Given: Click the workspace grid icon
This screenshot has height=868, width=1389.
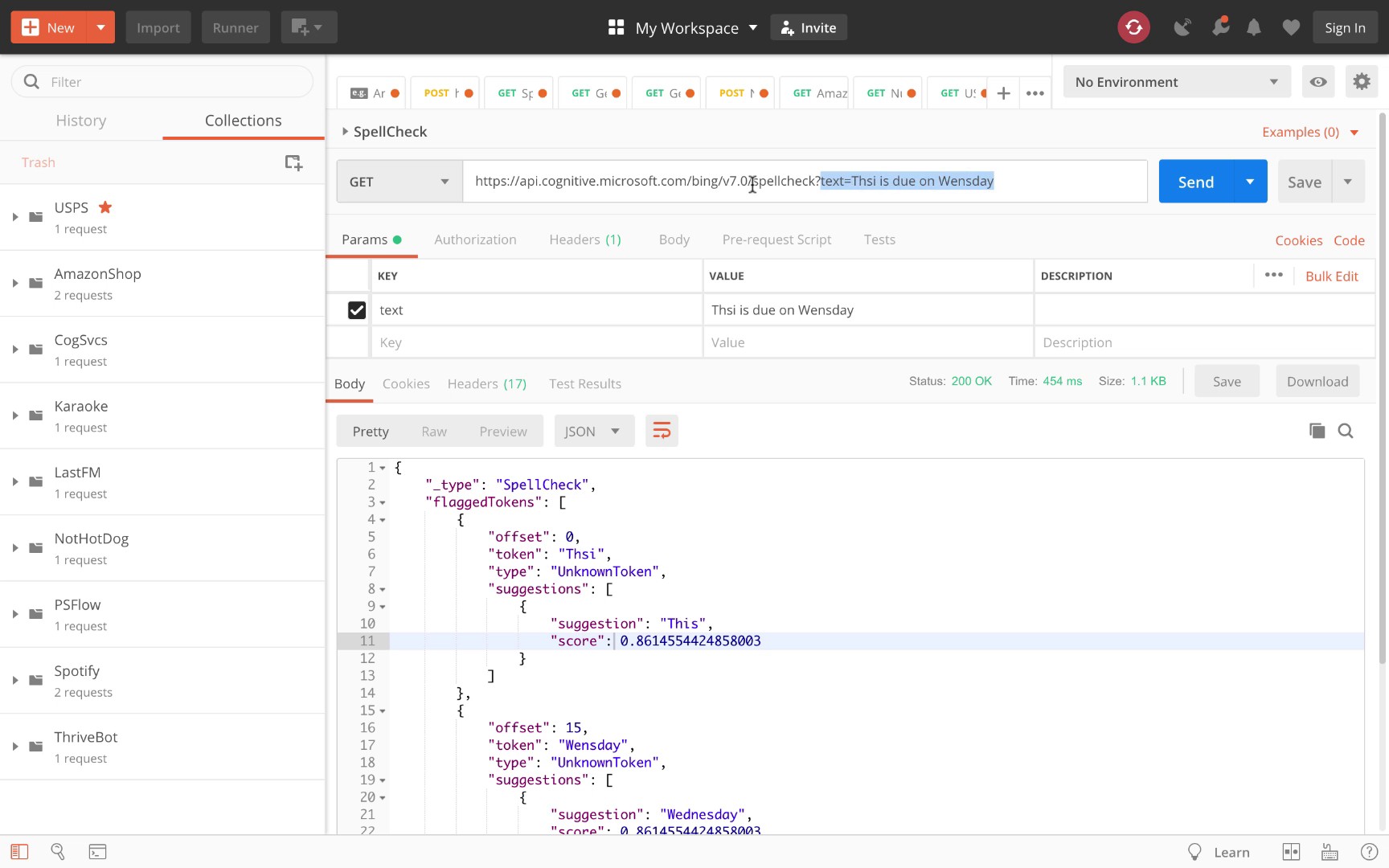Looking at the screenshot, I should pyautogui.click(x=617, y=27).
